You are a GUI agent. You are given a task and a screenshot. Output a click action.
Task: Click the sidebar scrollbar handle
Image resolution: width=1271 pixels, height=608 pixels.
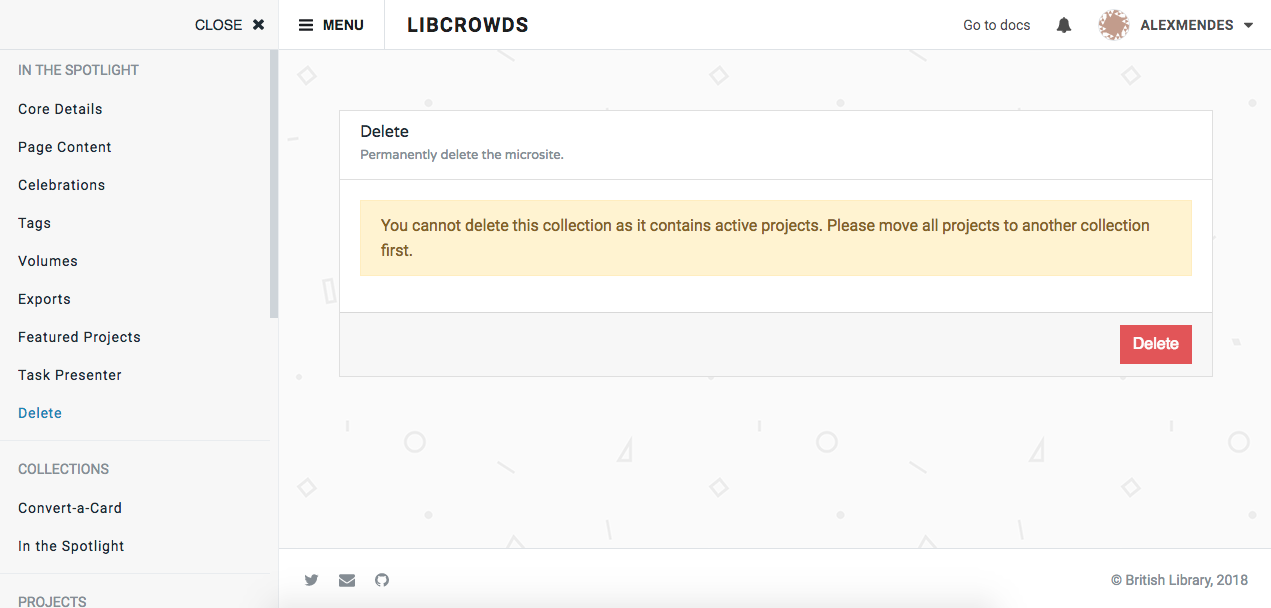[x=272, y=180]
